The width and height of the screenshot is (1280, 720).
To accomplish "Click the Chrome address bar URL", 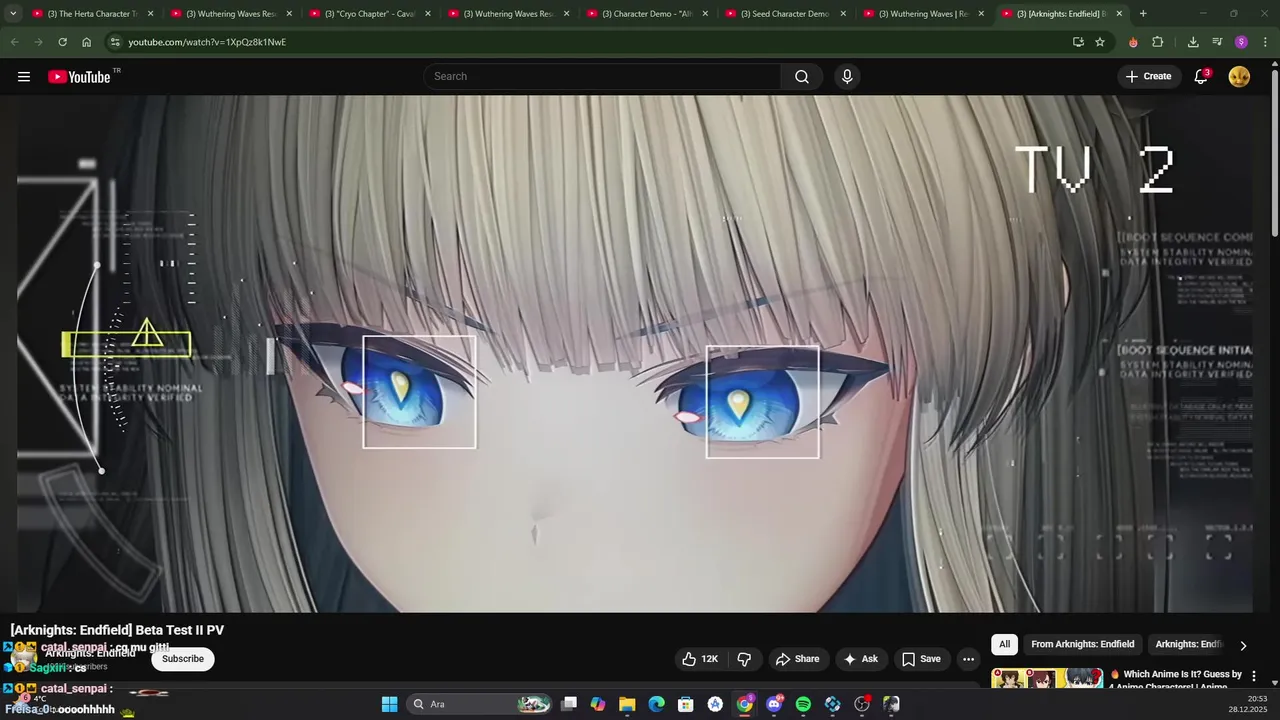I will (207, 42).
